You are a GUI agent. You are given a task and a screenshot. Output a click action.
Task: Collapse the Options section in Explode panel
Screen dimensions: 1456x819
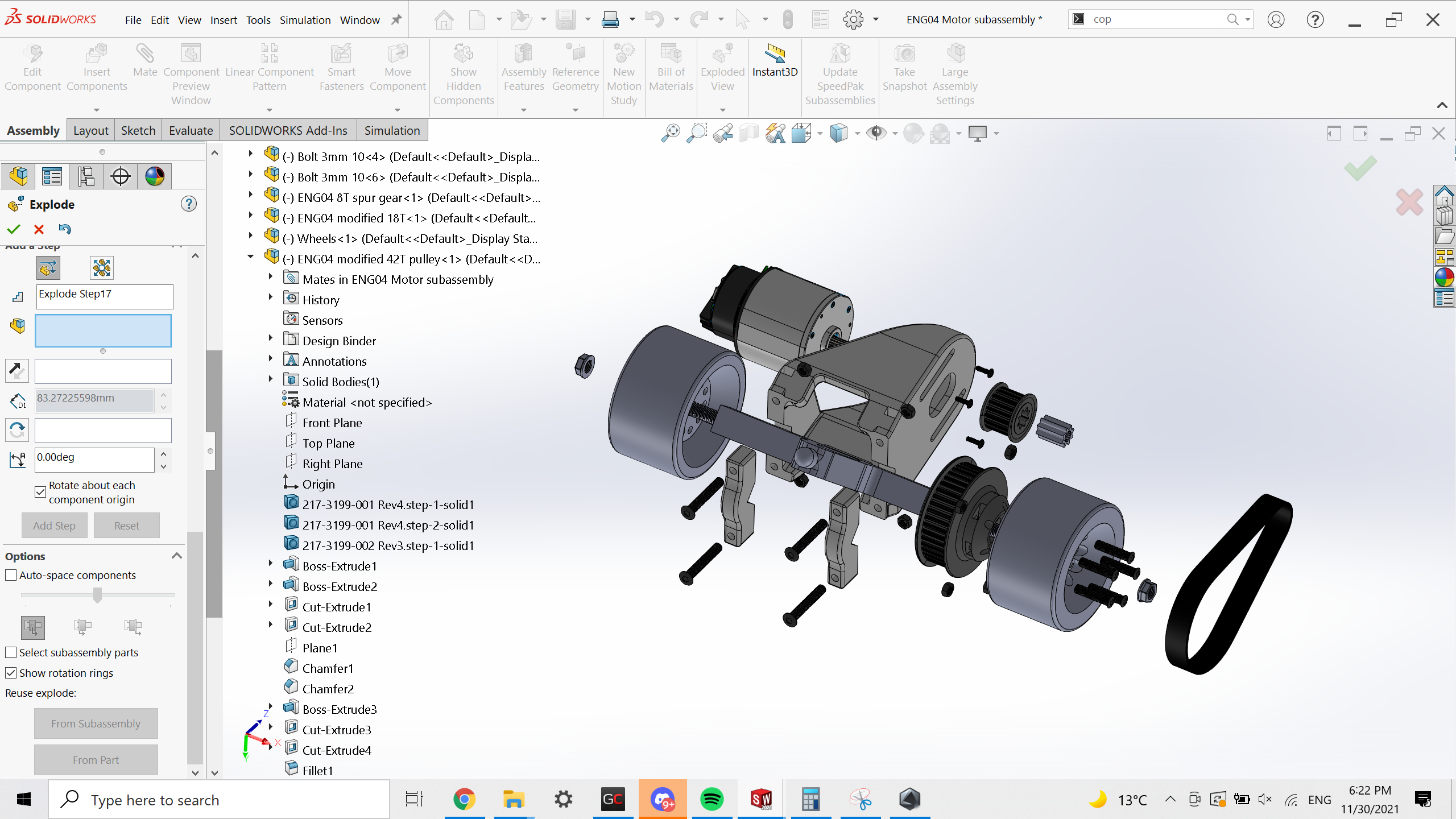coord(176,556)
